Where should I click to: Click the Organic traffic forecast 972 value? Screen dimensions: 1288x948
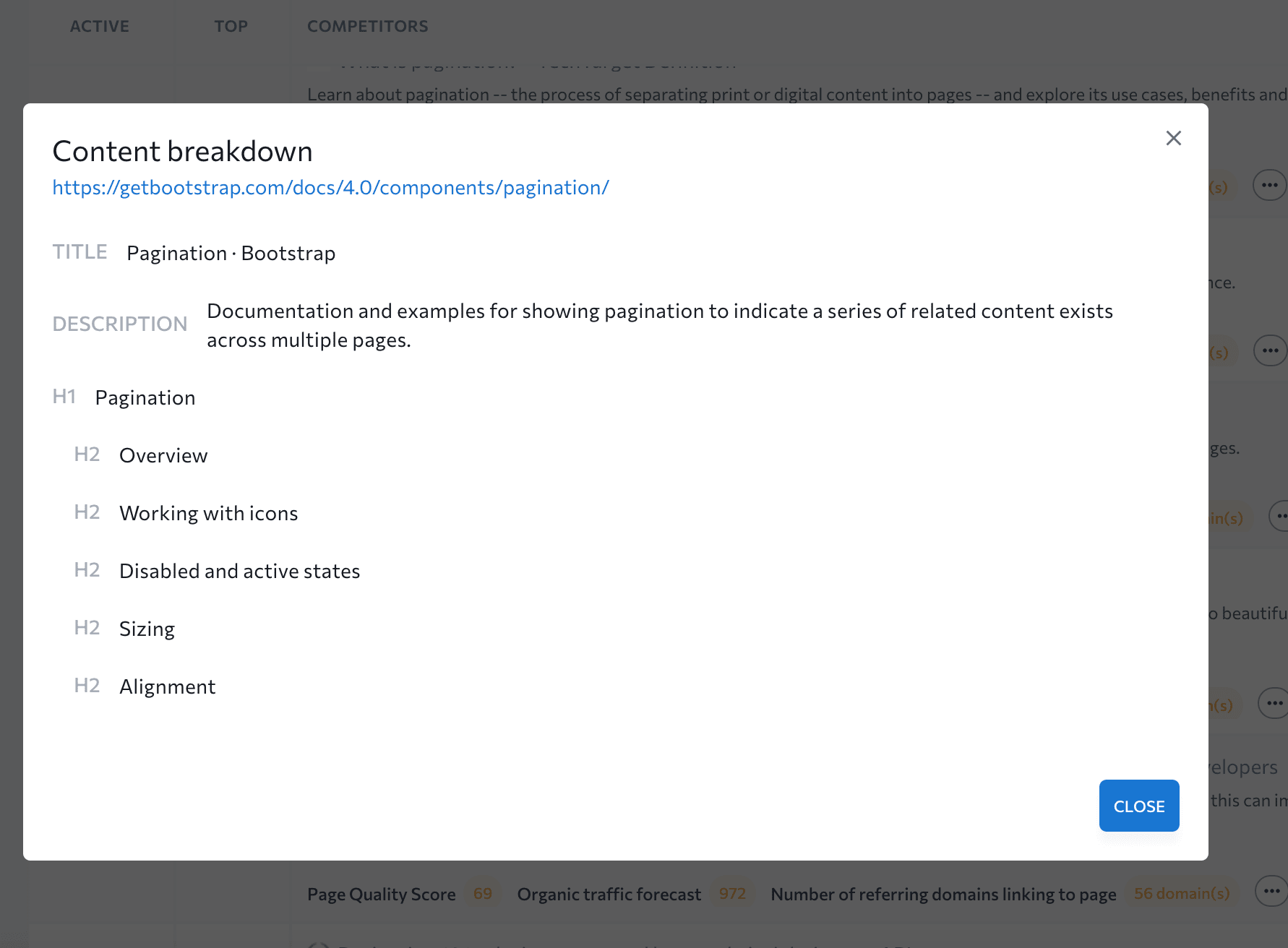731,894
